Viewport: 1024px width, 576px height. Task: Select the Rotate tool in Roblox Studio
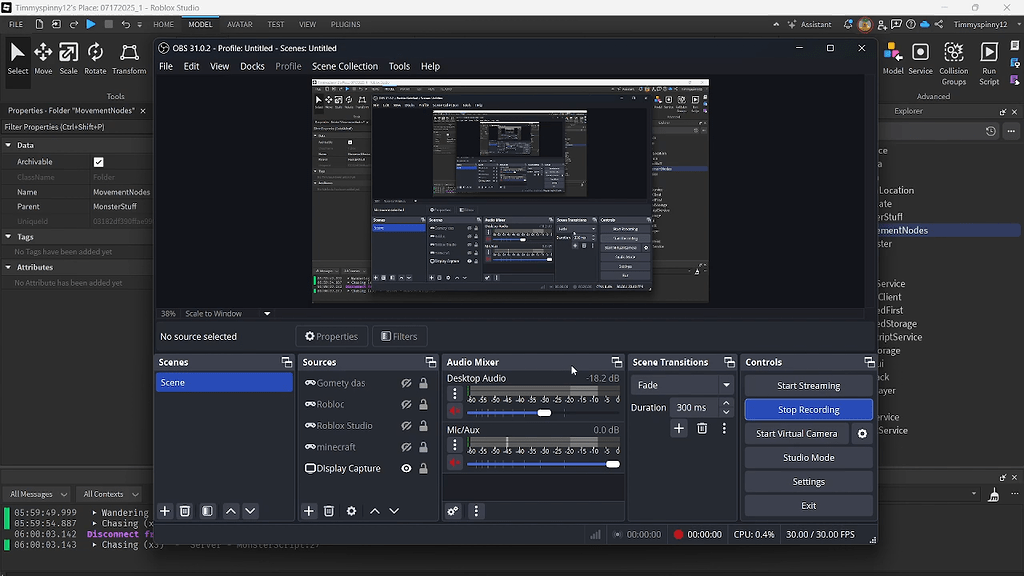coord(95,59)
